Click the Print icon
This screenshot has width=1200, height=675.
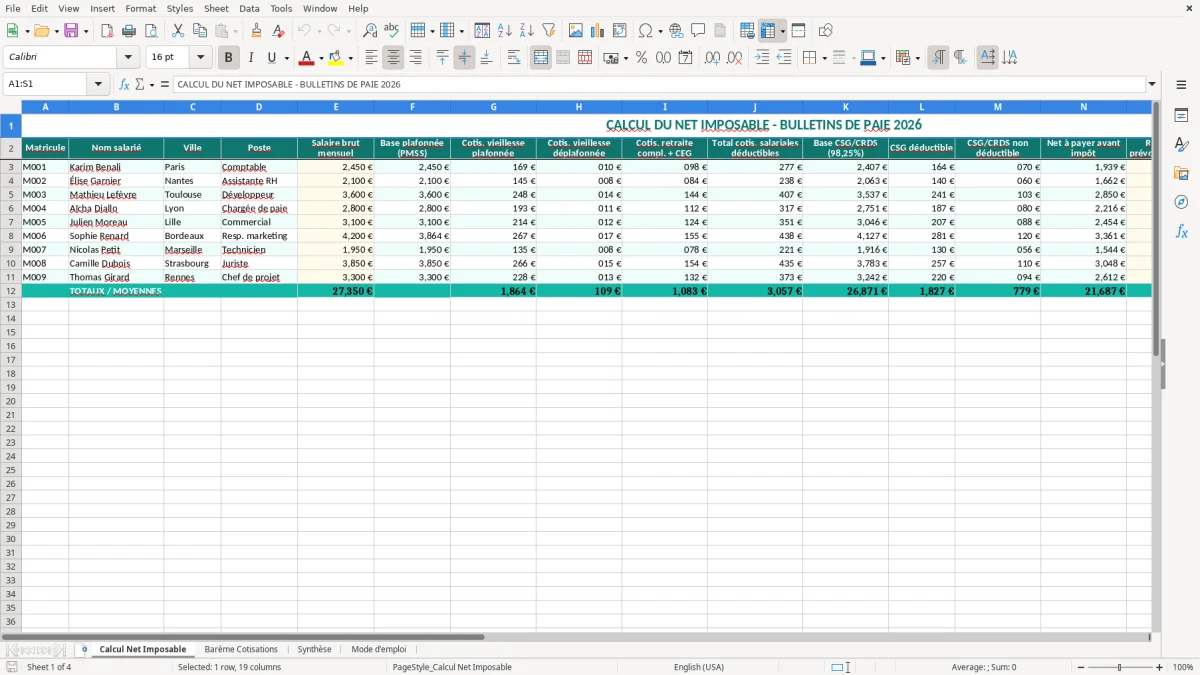coord(129,31)
